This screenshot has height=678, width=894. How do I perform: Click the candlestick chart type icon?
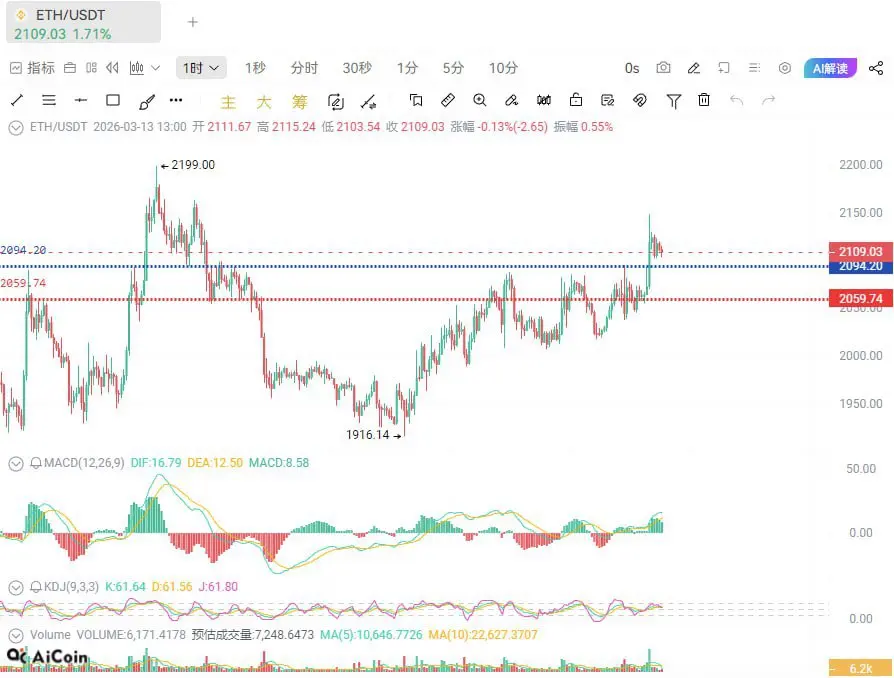[137, 68]
